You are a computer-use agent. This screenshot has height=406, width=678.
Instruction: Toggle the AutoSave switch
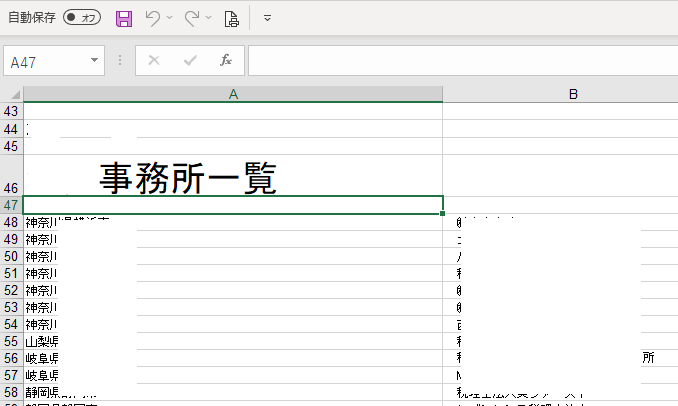tap(82, 18)
